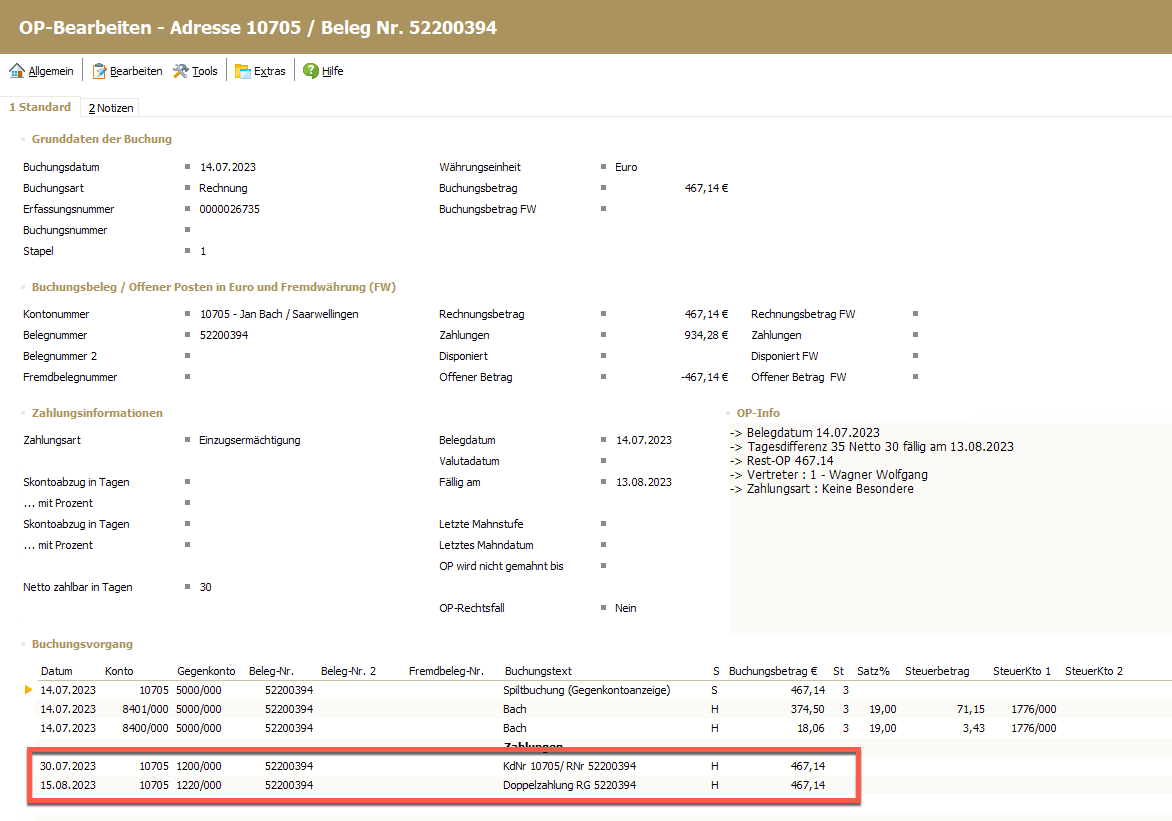Select the Doppelzahlung RG 5220394 payment row

[570, 786]
